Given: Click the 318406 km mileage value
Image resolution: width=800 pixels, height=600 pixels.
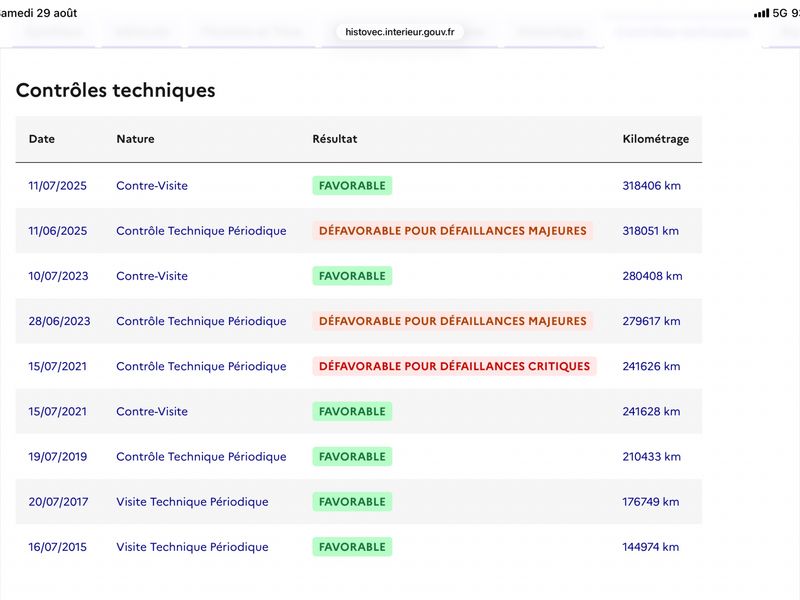Looking at the screenshot, I should [651, 186].
